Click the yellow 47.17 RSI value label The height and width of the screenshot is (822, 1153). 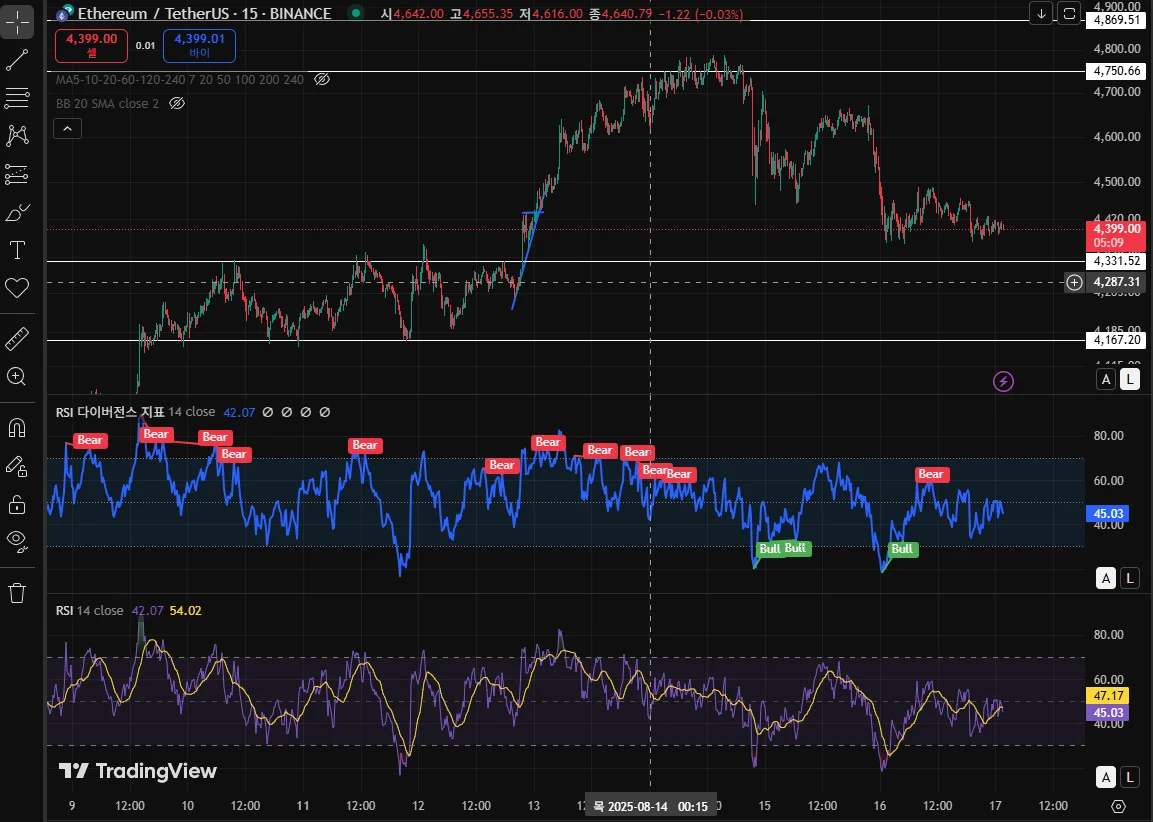coord(1108,696)
